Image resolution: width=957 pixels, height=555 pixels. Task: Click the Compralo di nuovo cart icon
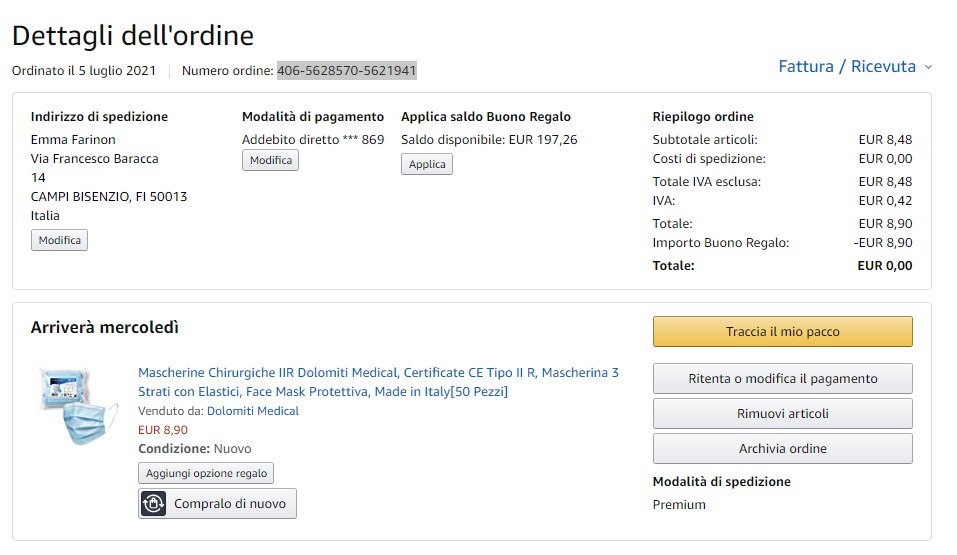(153, 504)
